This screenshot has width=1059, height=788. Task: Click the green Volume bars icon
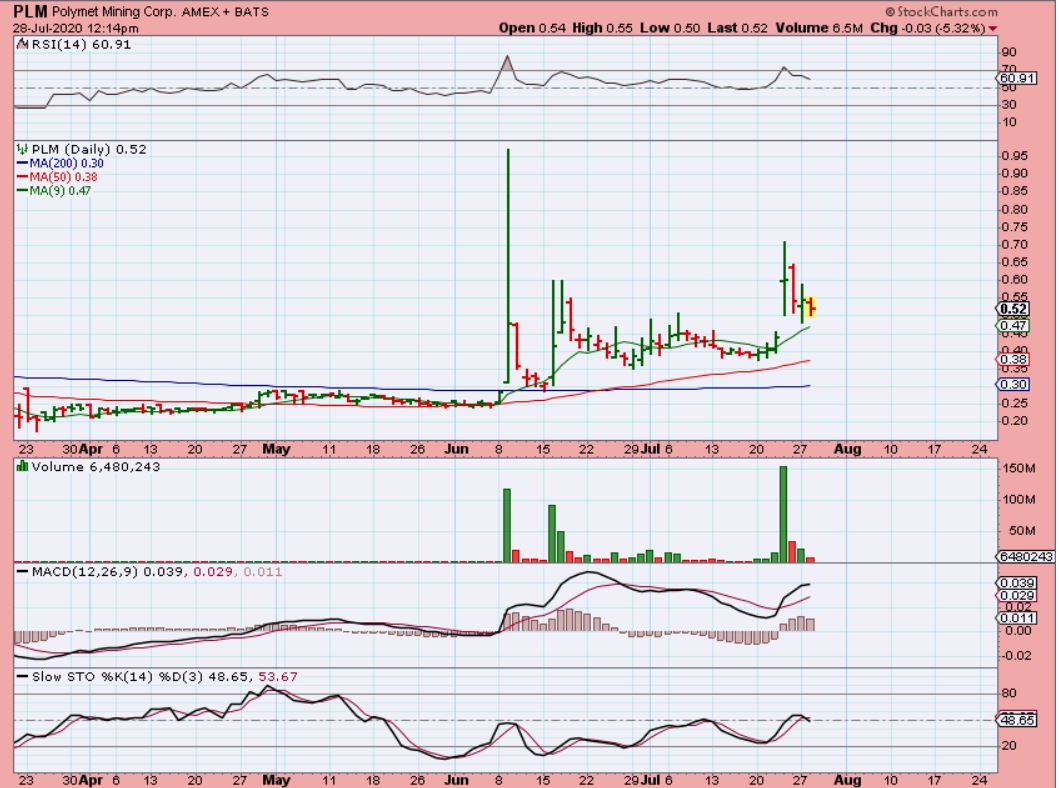[22, 467]
